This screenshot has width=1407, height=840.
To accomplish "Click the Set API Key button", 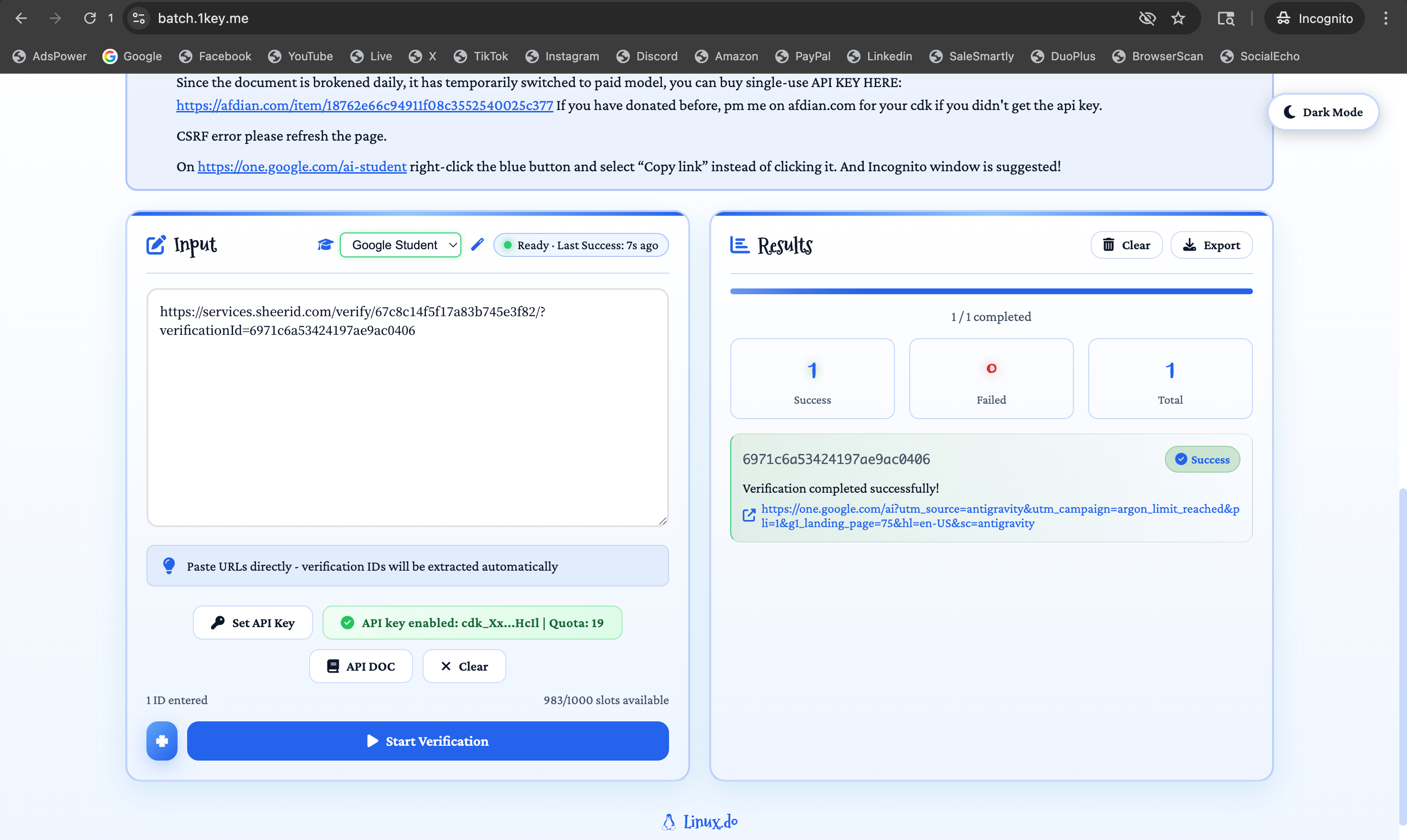I will click(x=253, y=623).
